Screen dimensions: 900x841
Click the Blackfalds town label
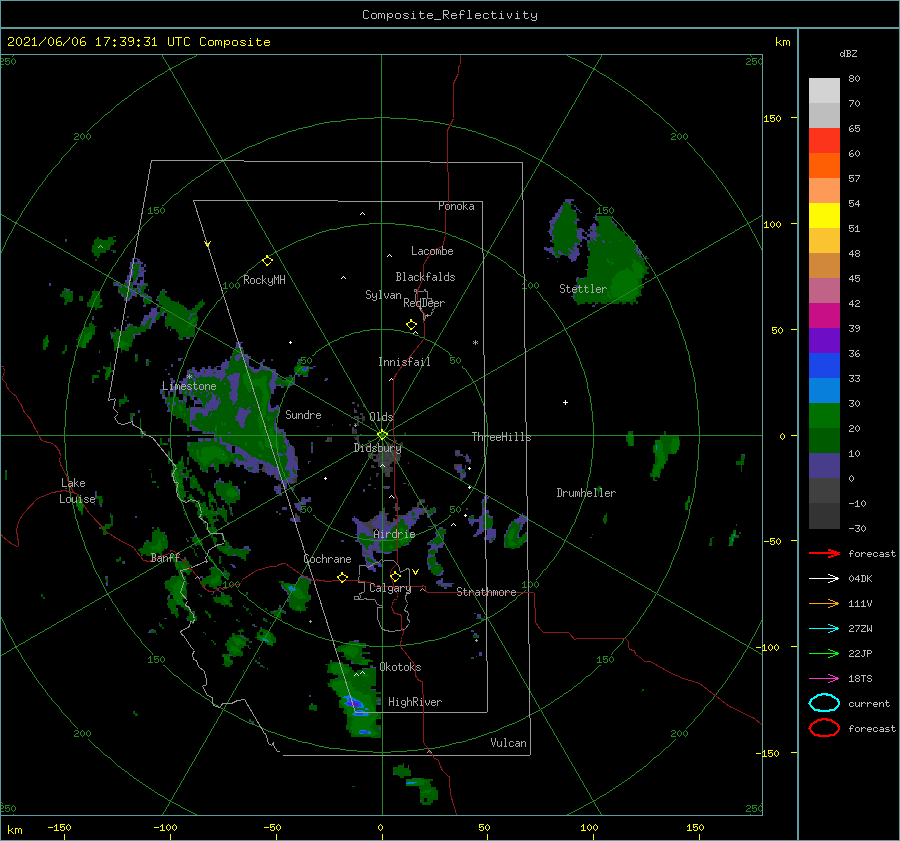pyautogui.click(x=425, y=277)
